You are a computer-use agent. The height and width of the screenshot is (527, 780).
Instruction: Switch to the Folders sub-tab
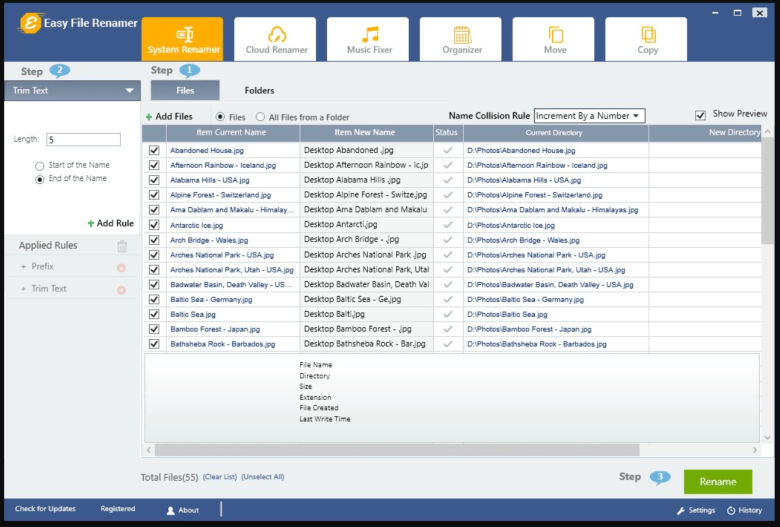point(259,91)
